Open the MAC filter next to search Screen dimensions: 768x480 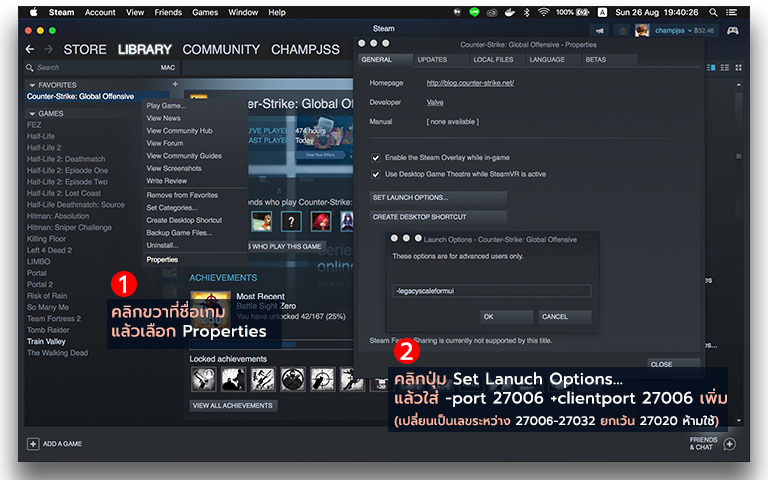pyautogui.click(x=168, y=68)
